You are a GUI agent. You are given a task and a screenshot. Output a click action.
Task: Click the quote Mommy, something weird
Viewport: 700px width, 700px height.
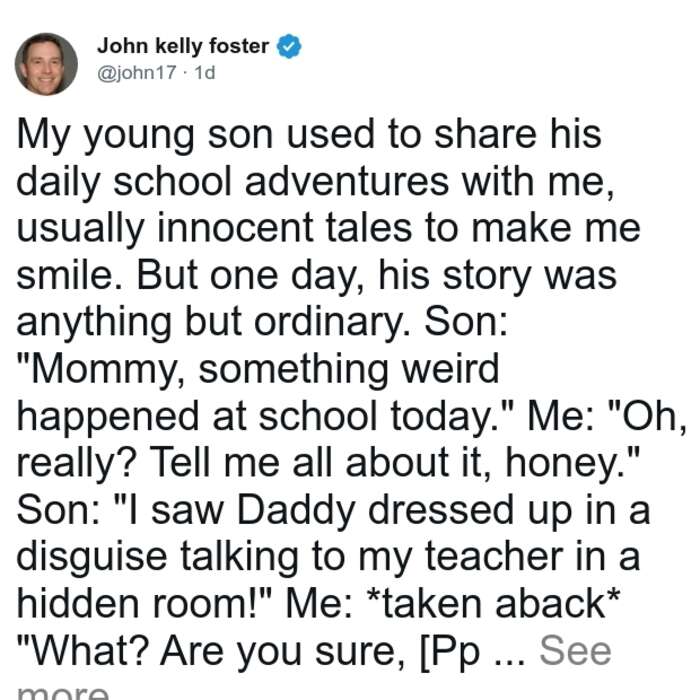tap(258, 369)
